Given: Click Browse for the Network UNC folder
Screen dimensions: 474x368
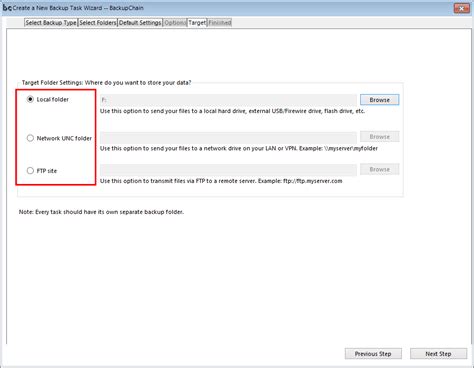Looking at the screenshot, I should click(379, 137).
